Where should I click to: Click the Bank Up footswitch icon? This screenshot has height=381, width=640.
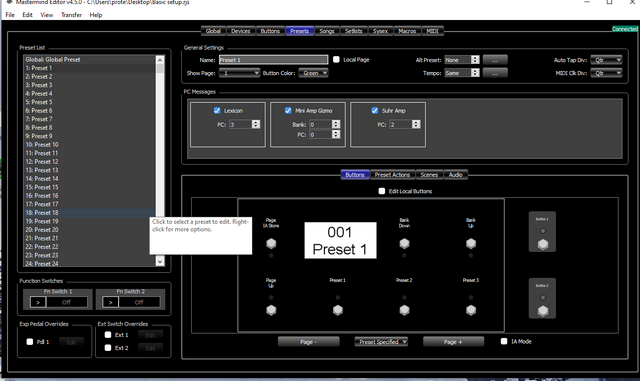point(471,244)
